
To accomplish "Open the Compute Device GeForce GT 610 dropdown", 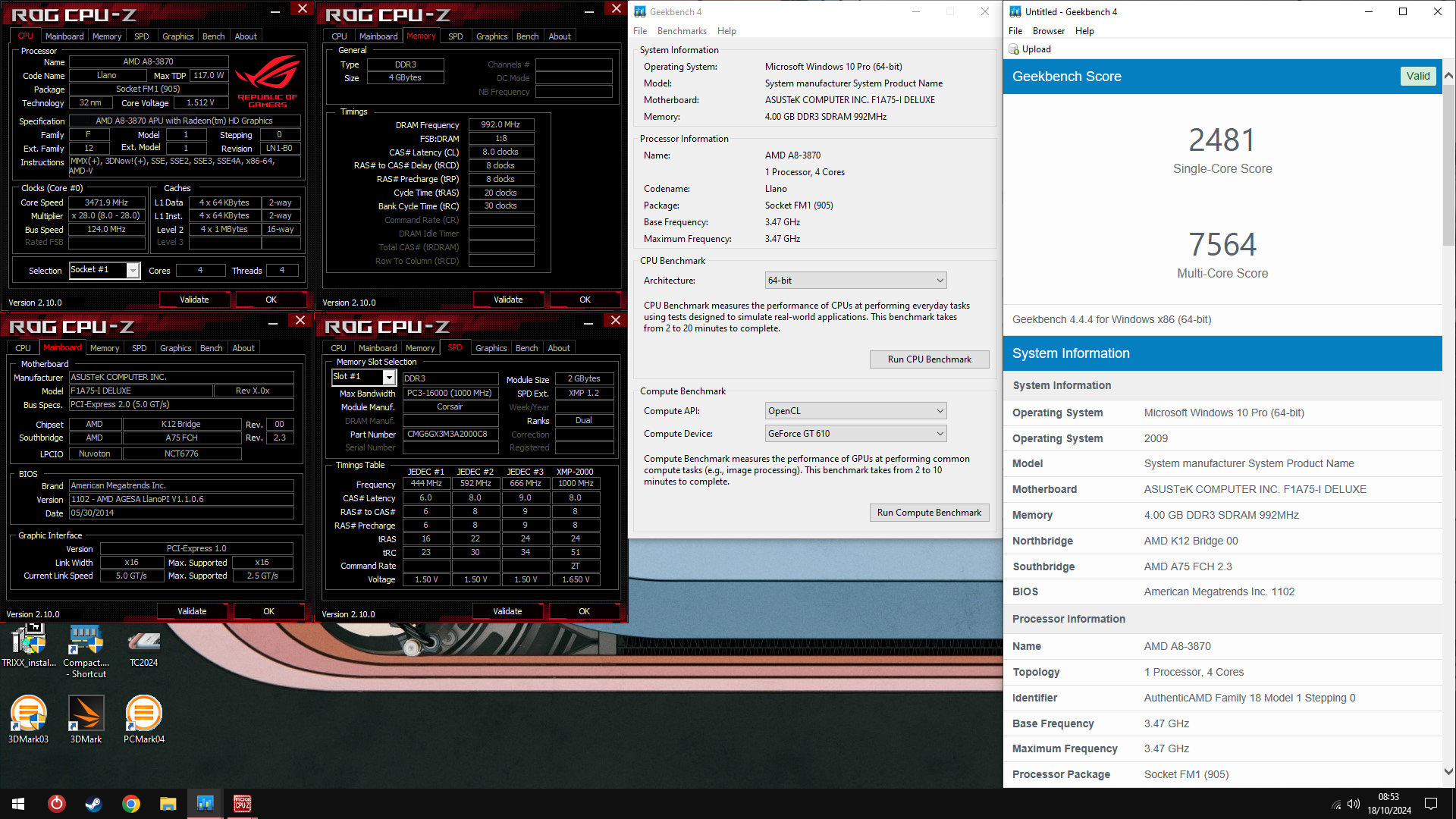I will coord(856,434).
